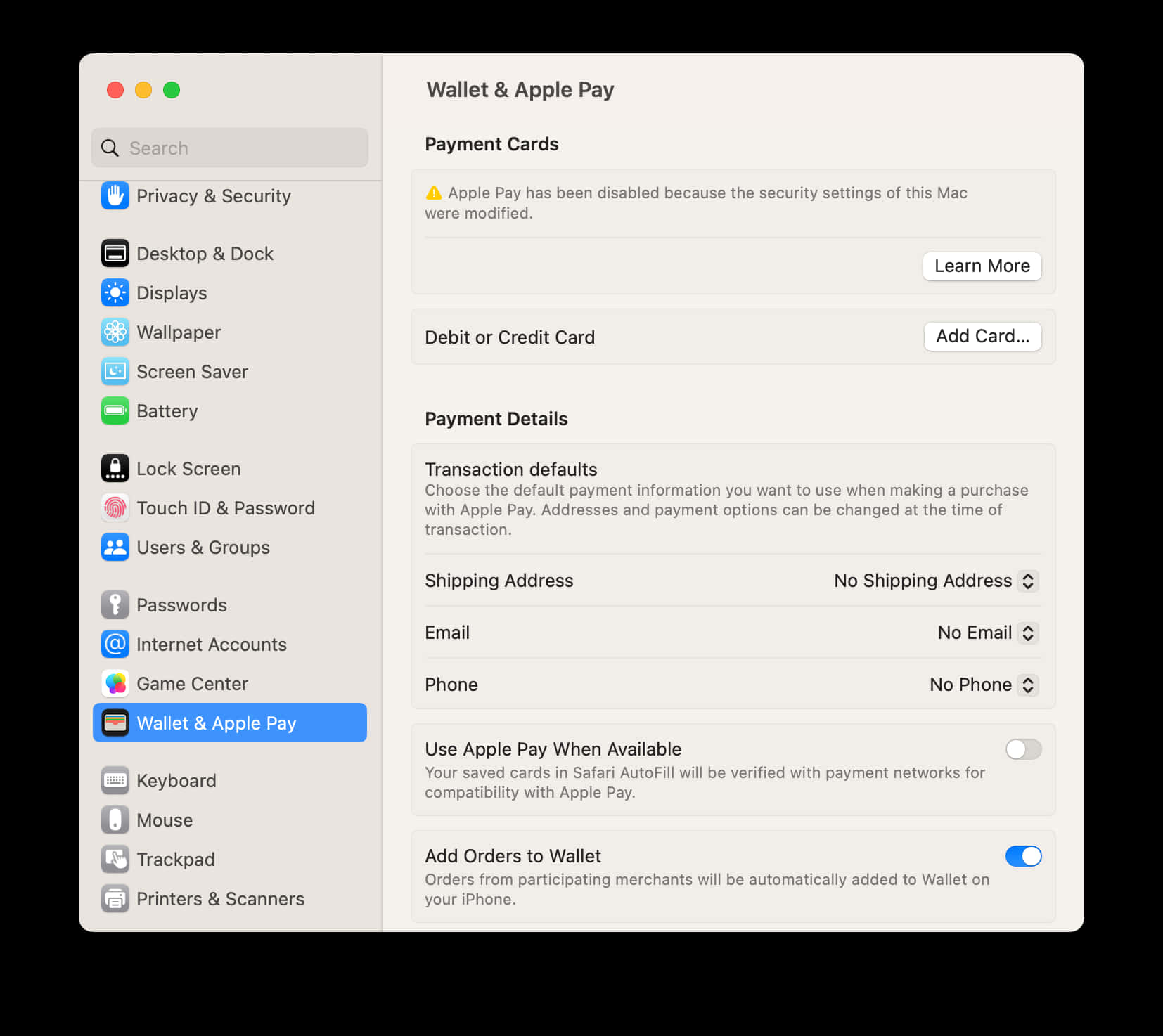Click the Payment Cards heading

coord(491,144)
